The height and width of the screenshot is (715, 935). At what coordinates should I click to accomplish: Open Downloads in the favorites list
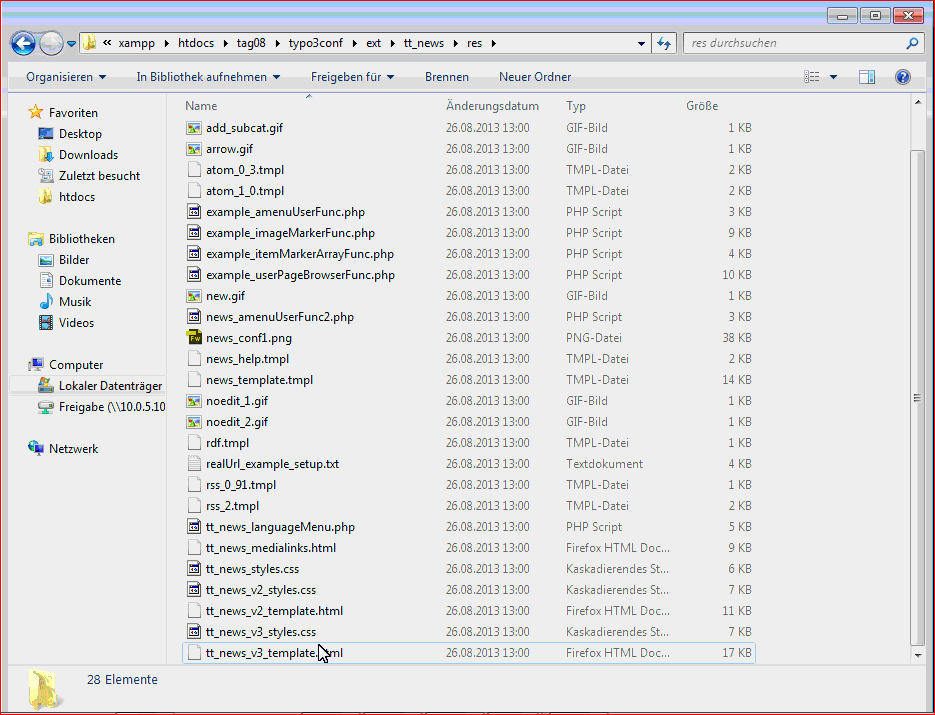tap(88, 155)
